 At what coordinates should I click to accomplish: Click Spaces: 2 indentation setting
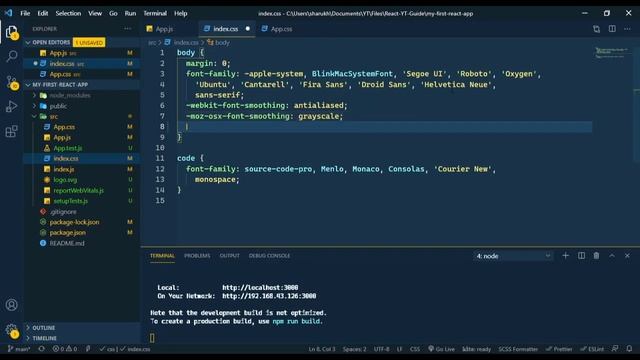click(354, 349)
